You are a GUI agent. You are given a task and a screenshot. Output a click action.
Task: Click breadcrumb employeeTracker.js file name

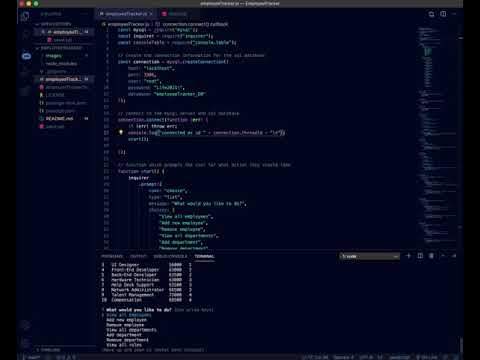(128, 24)
